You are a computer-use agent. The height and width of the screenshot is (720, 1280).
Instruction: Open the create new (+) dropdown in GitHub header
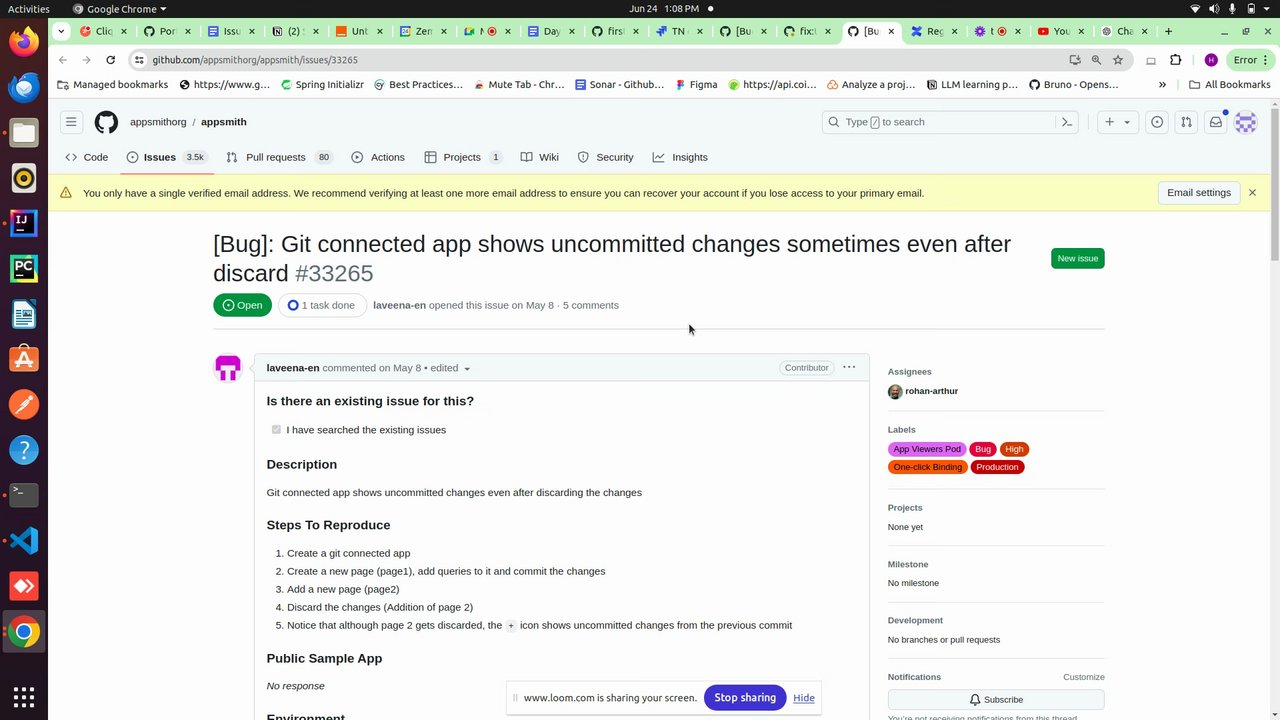click(1117, 122)
